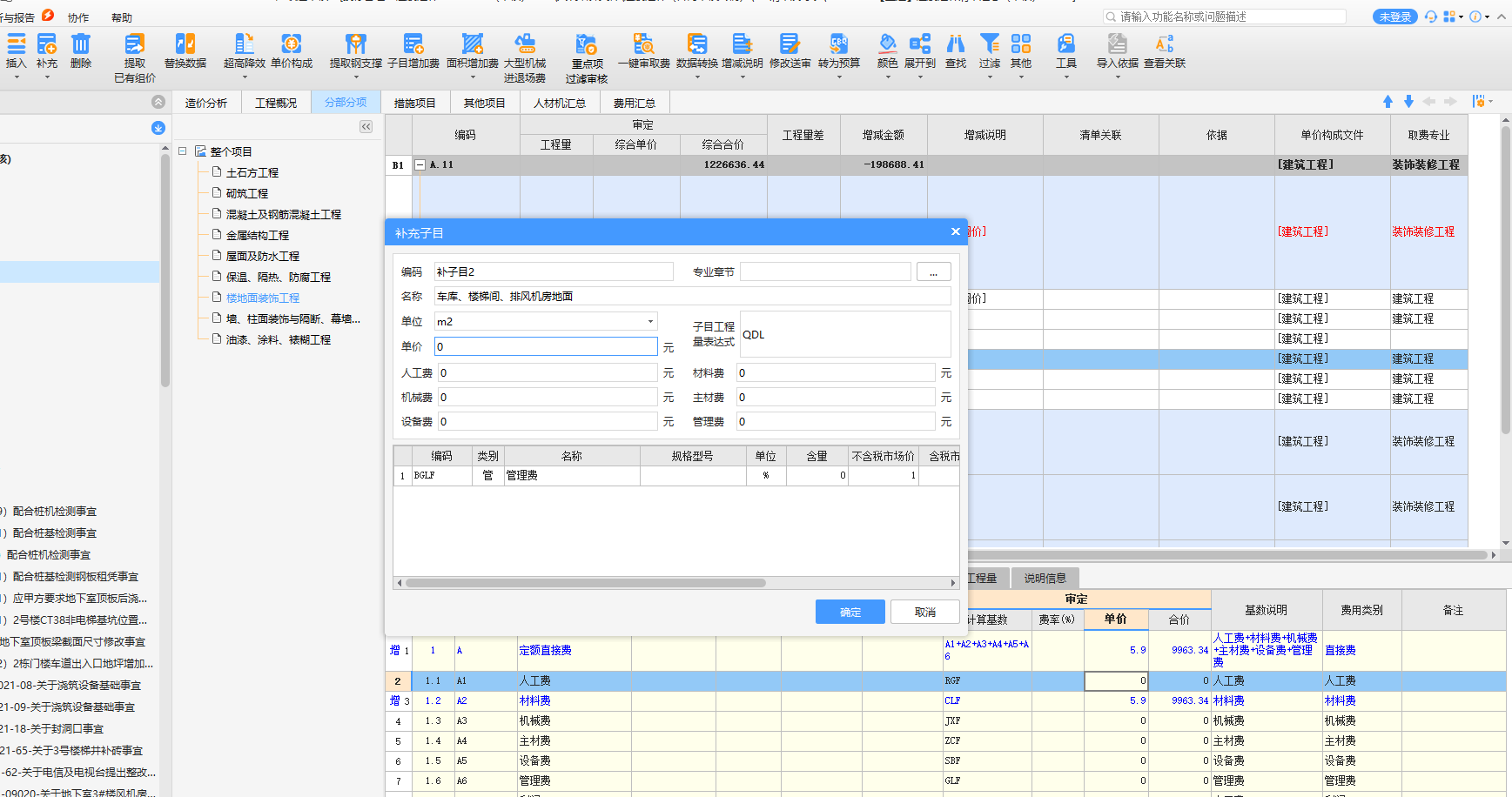Collapse the tree panel with « button
The width and height of the screenshot is (1512, 797).
click(366, 127)
